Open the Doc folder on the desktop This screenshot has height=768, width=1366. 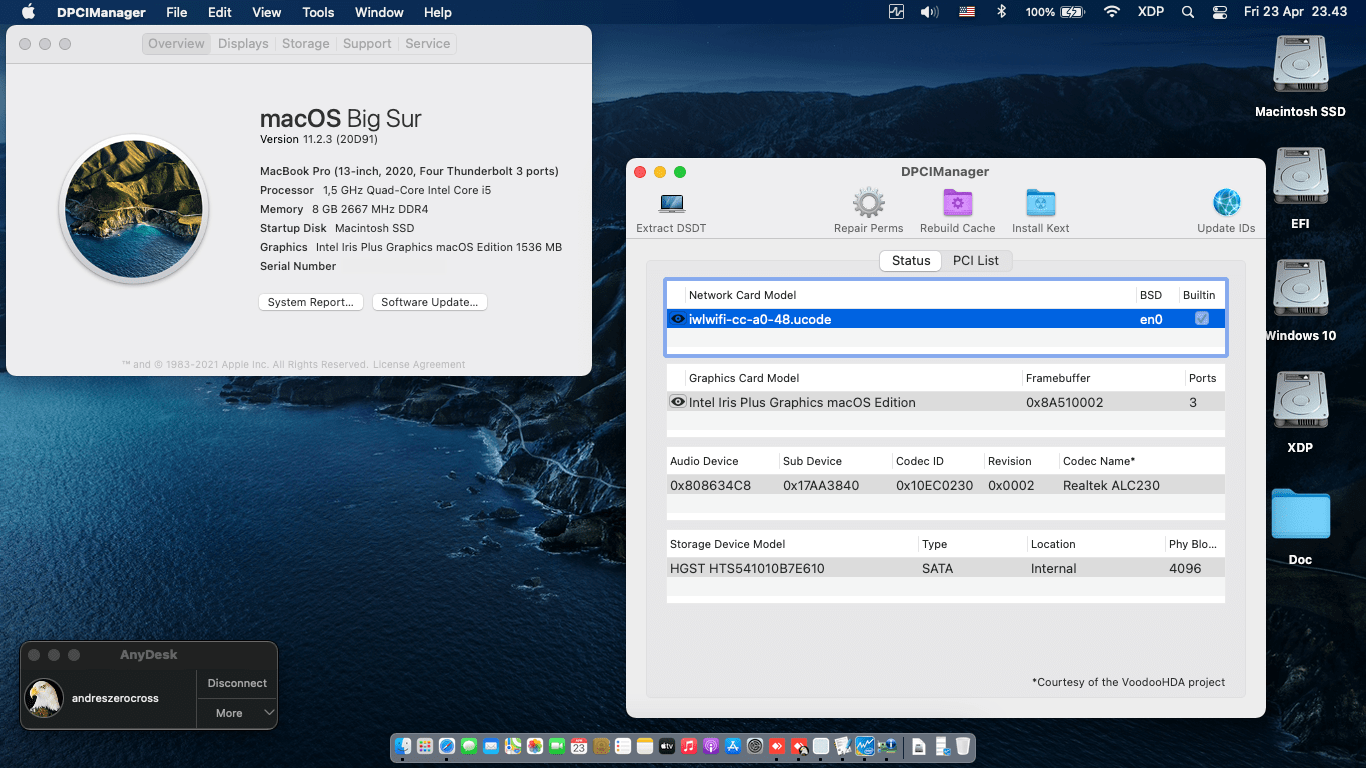point(1300,515)
